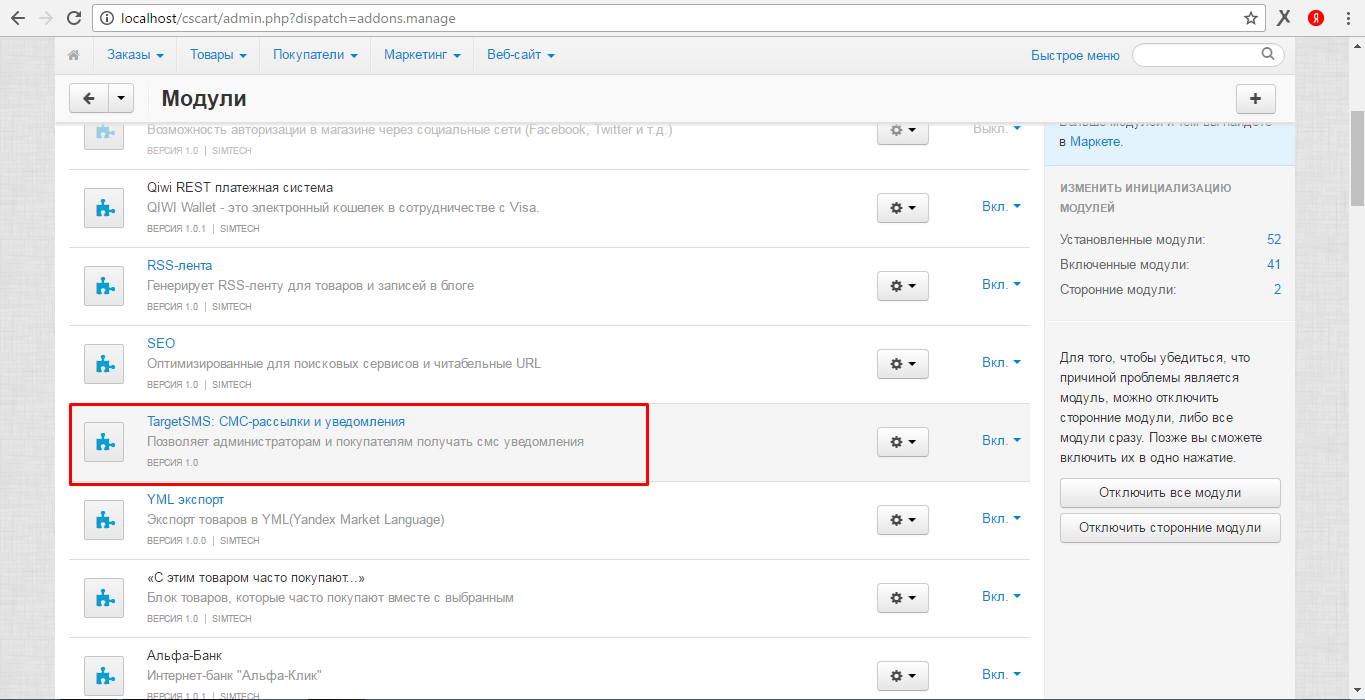Toggle Вкл. status of RSS-лента module
The image size is (1365, 700).
pyautogui.click(x=1001, y=284)
